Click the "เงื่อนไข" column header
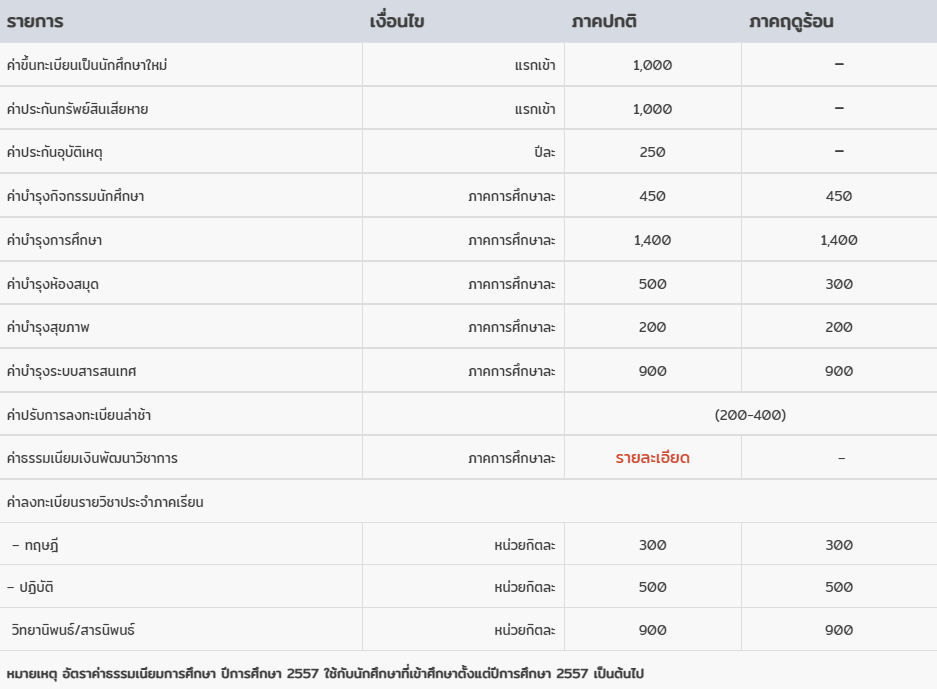 [397, 21]
